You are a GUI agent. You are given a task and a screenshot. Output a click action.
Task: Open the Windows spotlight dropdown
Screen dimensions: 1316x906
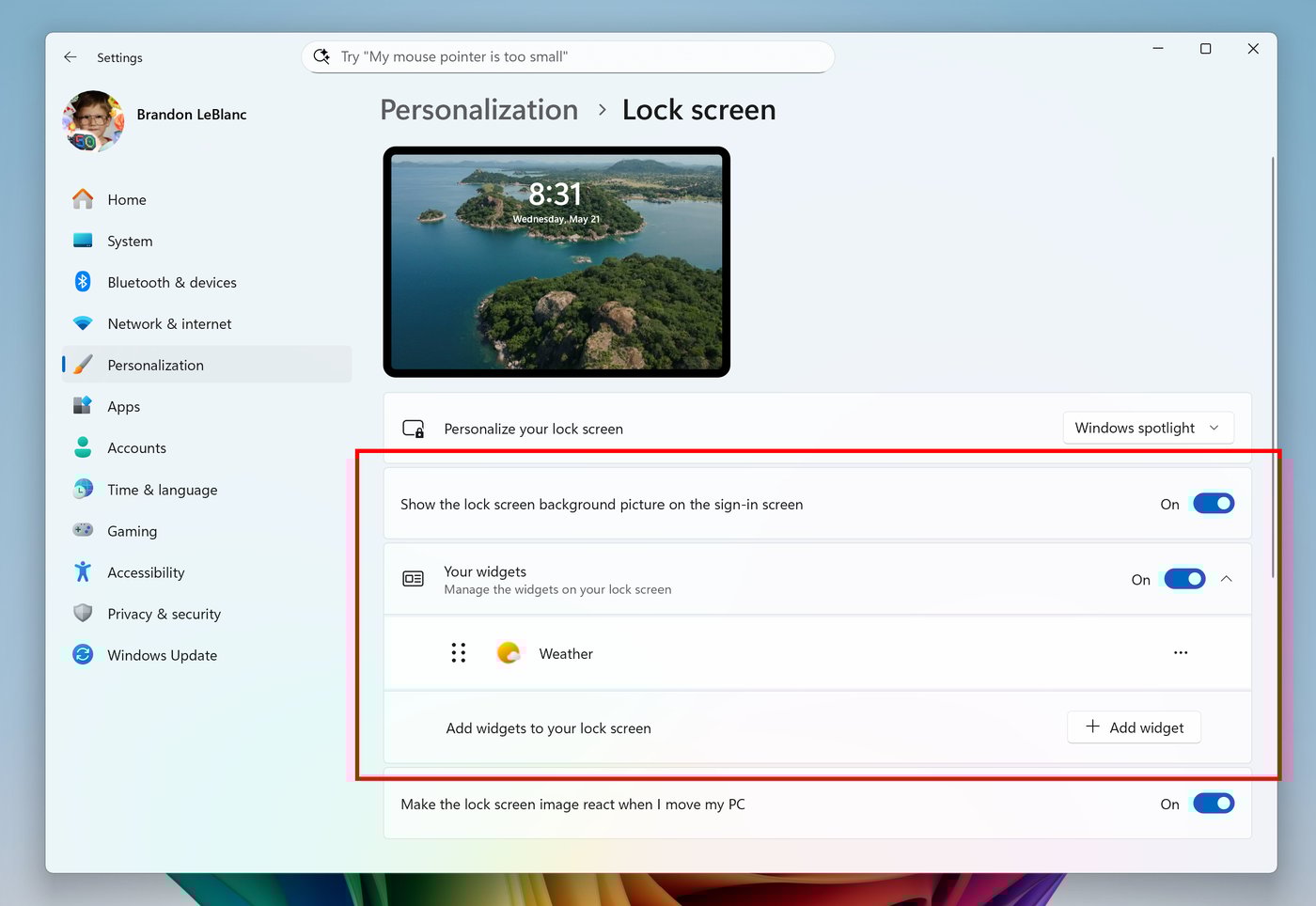click(1148, 428)
